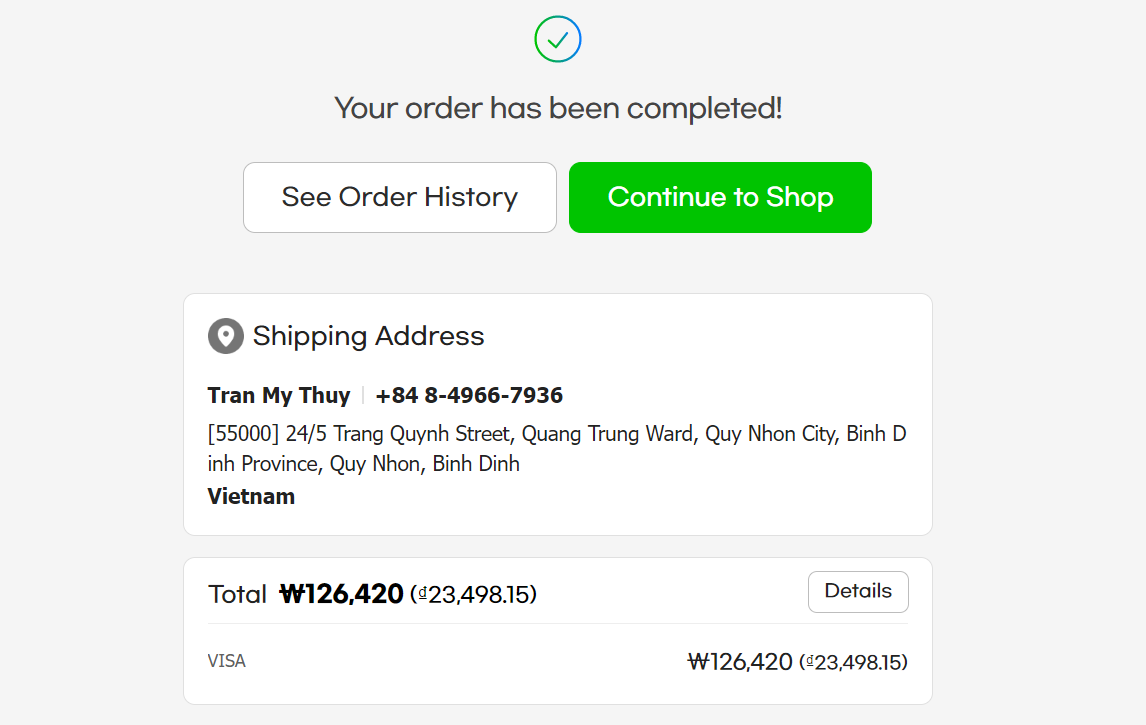
Task: Click the 'Your order has been completed!' heading
Action: [x=558, y=108]
